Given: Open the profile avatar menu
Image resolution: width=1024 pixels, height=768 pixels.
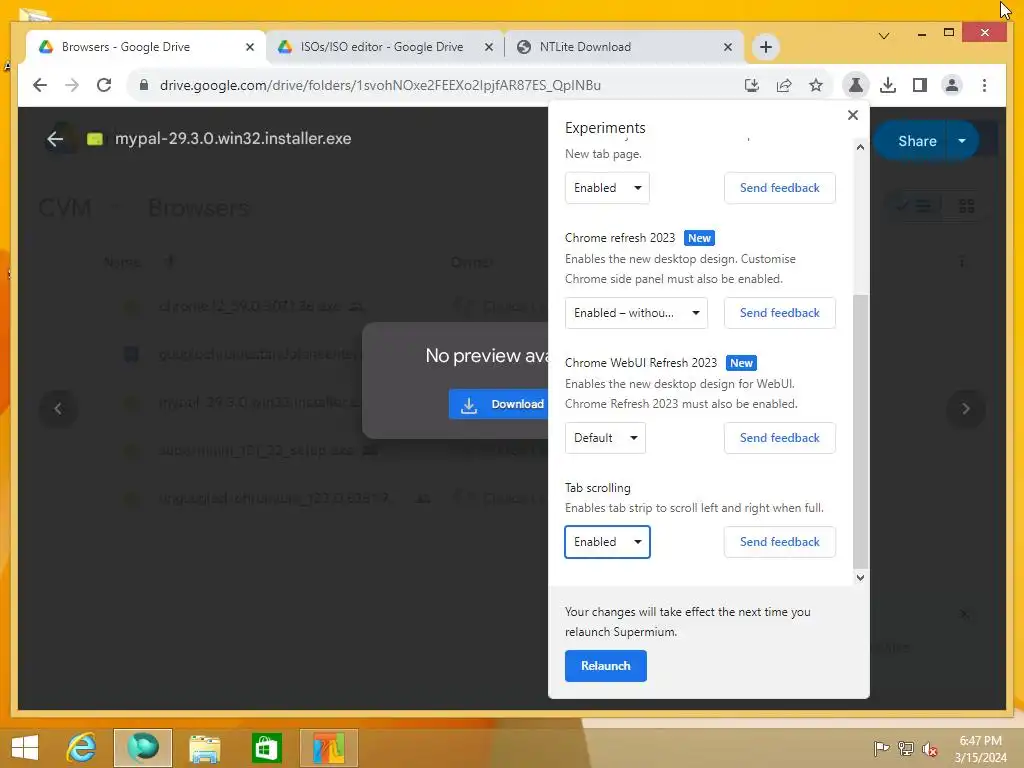Looking at the screenshot, I should point(952,85).
